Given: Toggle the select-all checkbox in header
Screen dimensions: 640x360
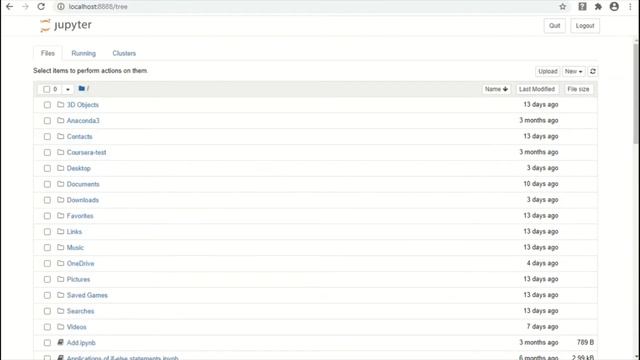Looking at the screenshot, I should [47, 89].
